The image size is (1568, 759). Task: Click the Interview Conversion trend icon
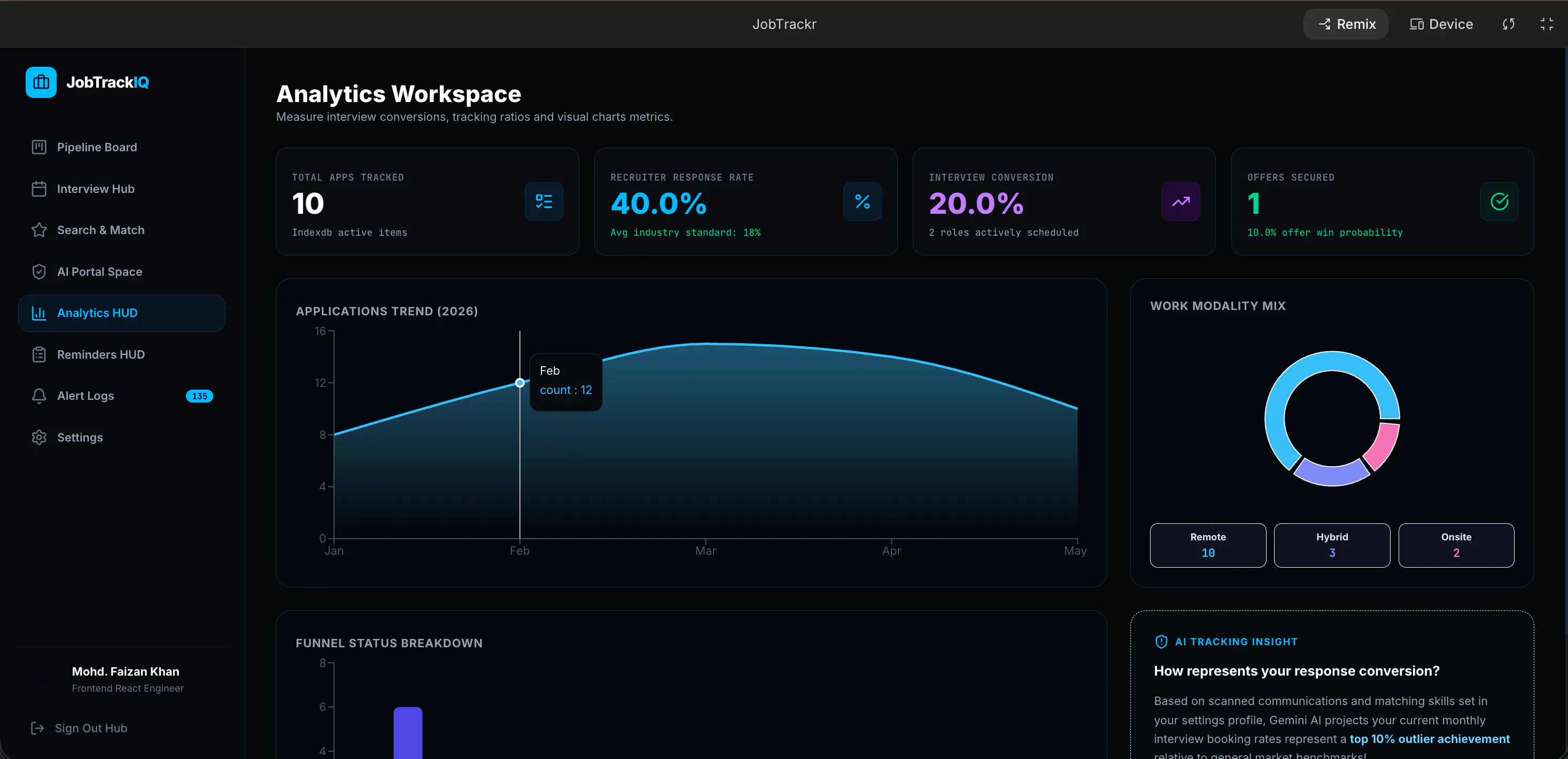point(1181,202)
